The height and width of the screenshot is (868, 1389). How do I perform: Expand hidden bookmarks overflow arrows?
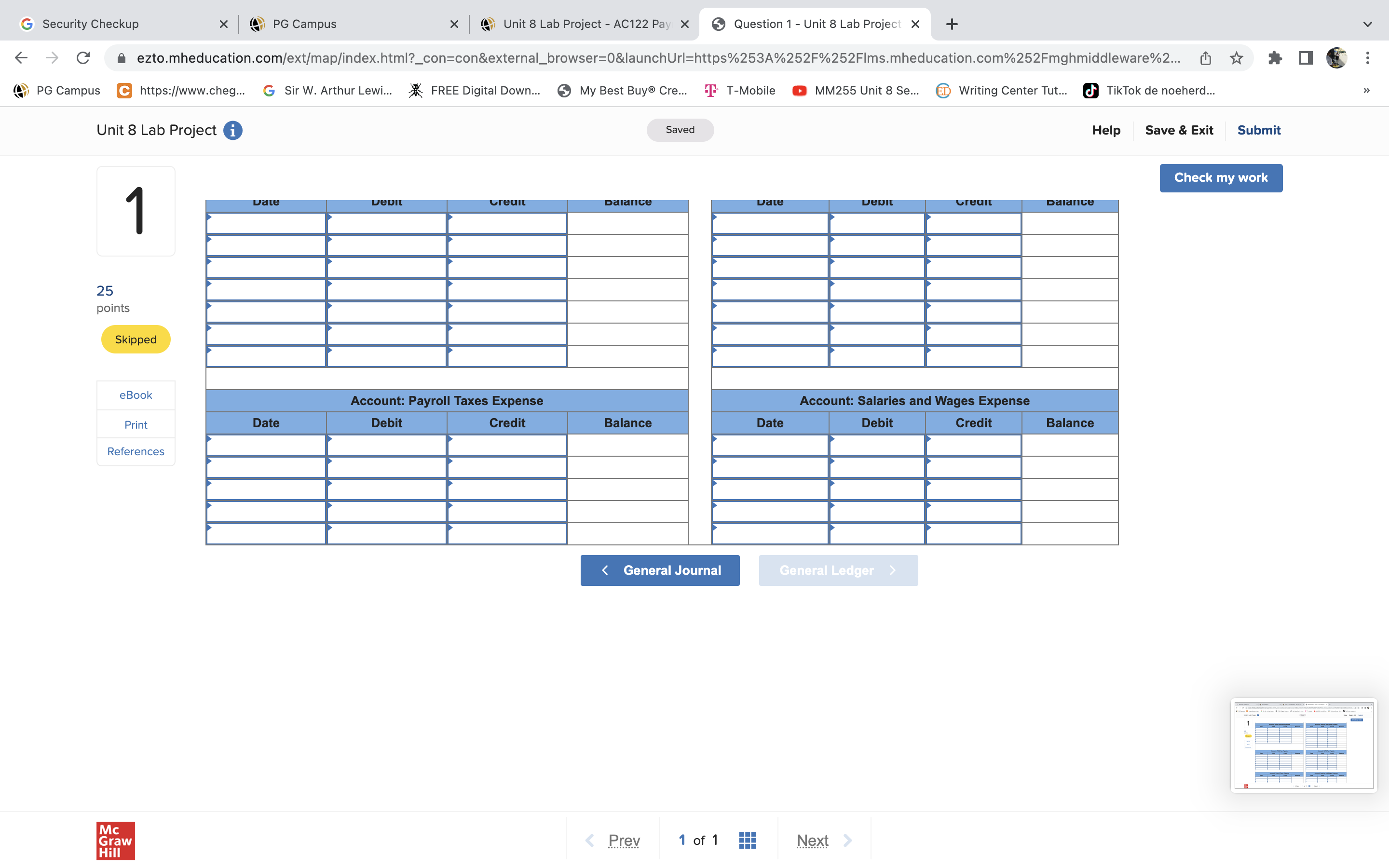pos(1367,90)
